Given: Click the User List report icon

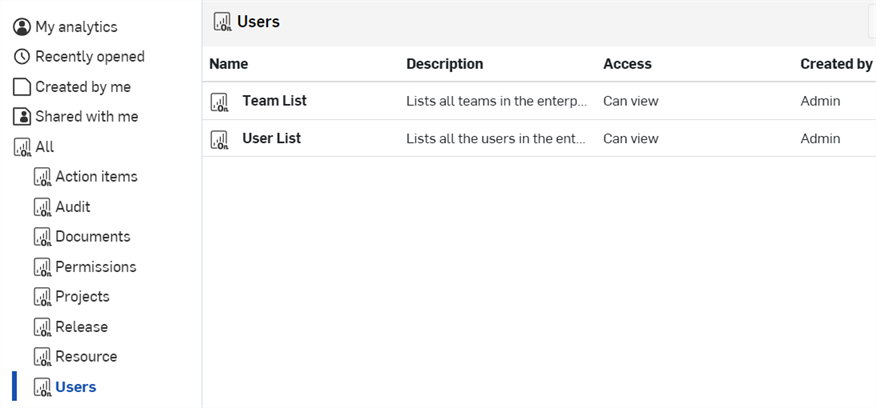Looking at the screenshot, I should [x=220, y=138].
